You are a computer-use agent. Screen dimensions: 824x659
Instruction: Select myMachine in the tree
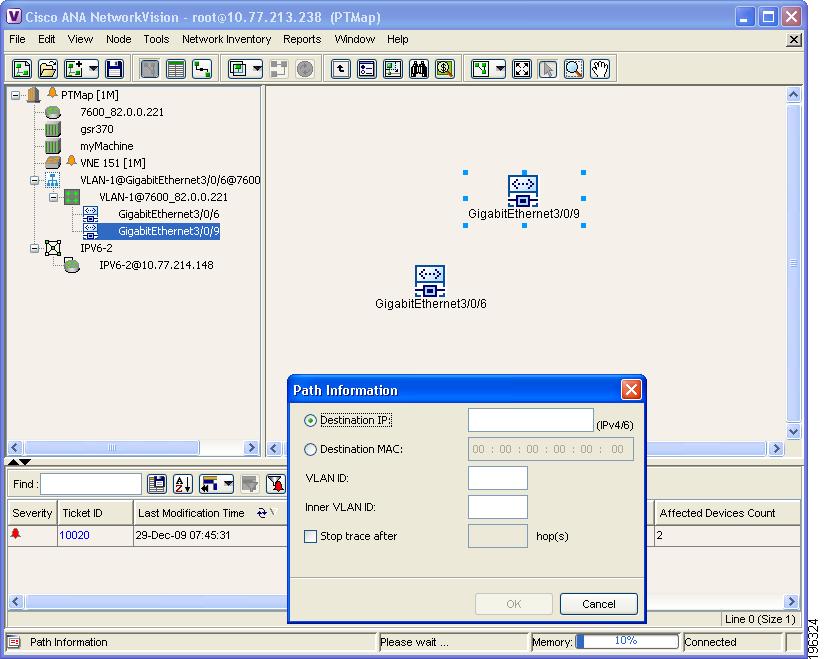tap(107, 146)
